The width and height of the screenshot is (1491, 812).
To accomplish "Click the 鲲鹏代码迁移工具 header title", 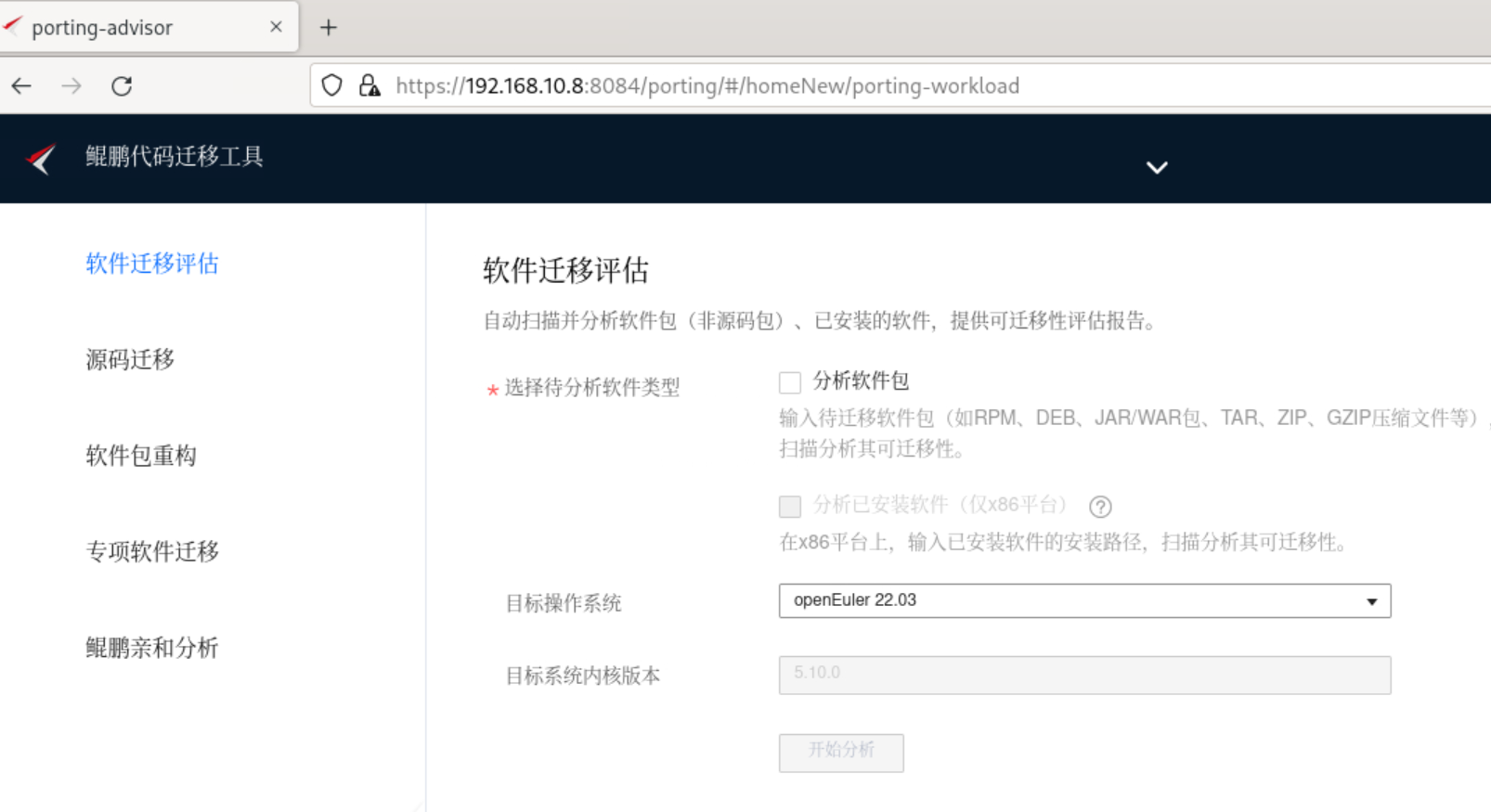I will click(175, 157).
